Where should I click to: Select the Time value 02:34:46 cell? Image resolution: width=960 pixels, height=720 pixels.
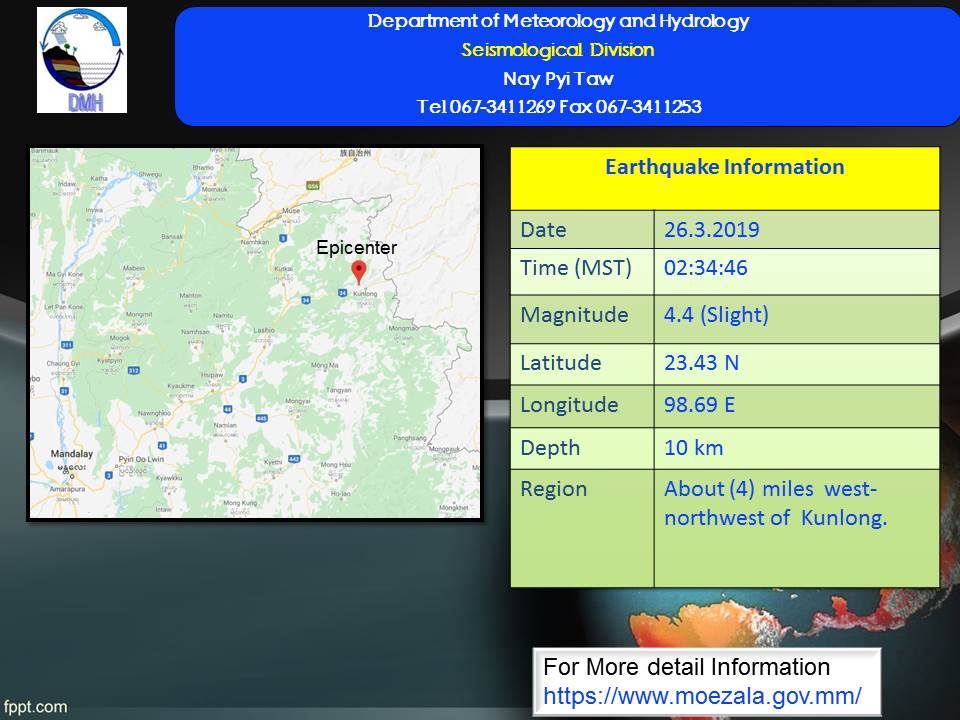[x=797, y=269]
